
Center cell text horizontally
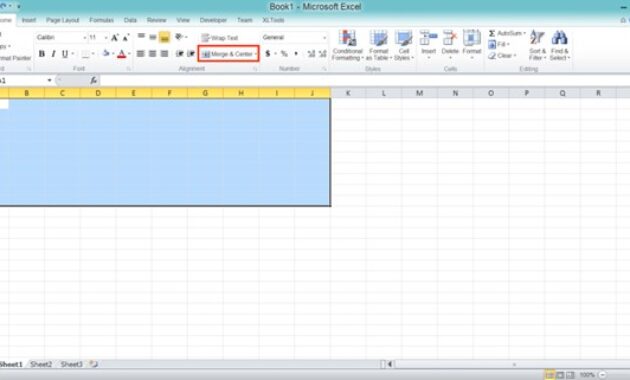(x=152, y=53)
